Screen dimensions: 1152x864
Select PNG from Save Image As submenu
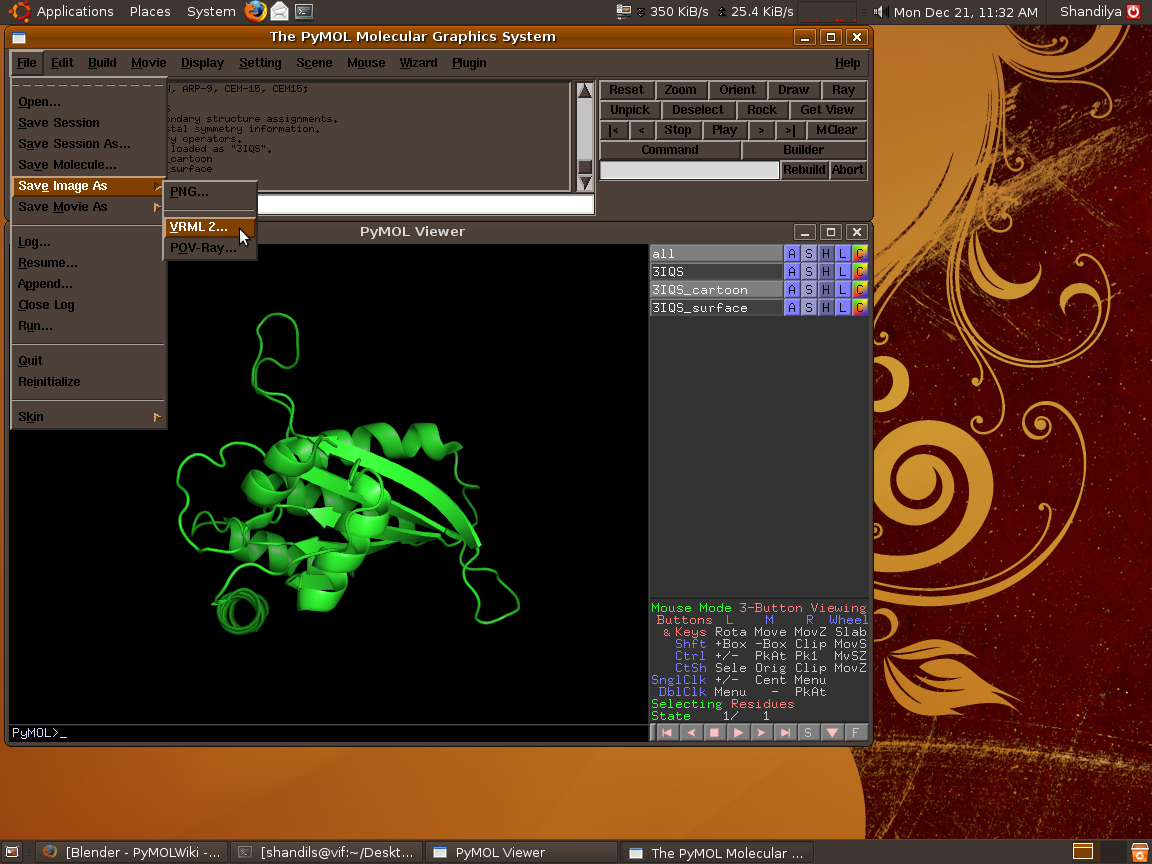click(x=190, y=192)
